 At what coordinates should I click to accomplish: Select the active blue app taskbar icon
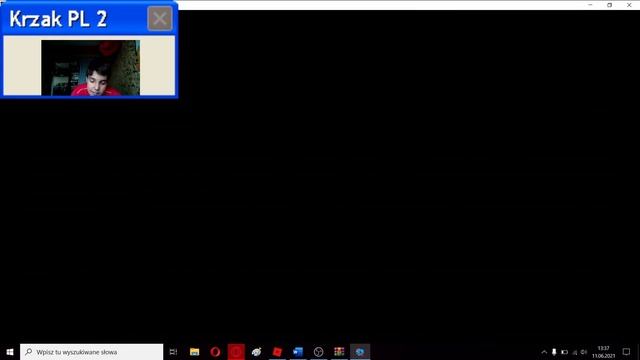360,352
